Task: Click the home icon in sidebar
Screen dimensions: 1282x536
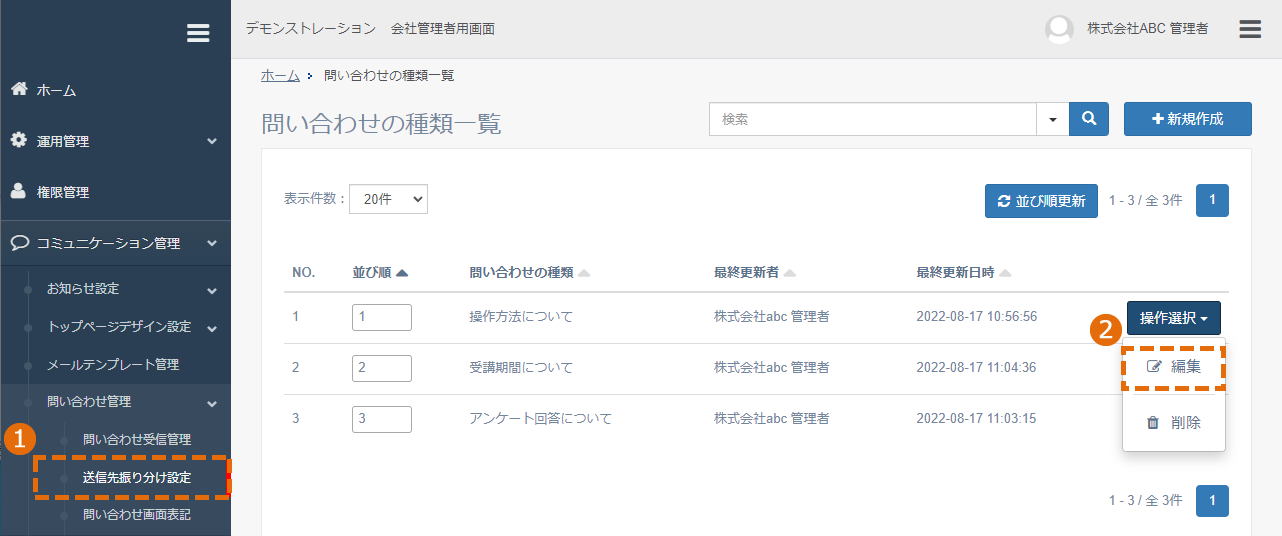Action: [x=19, y=89]
